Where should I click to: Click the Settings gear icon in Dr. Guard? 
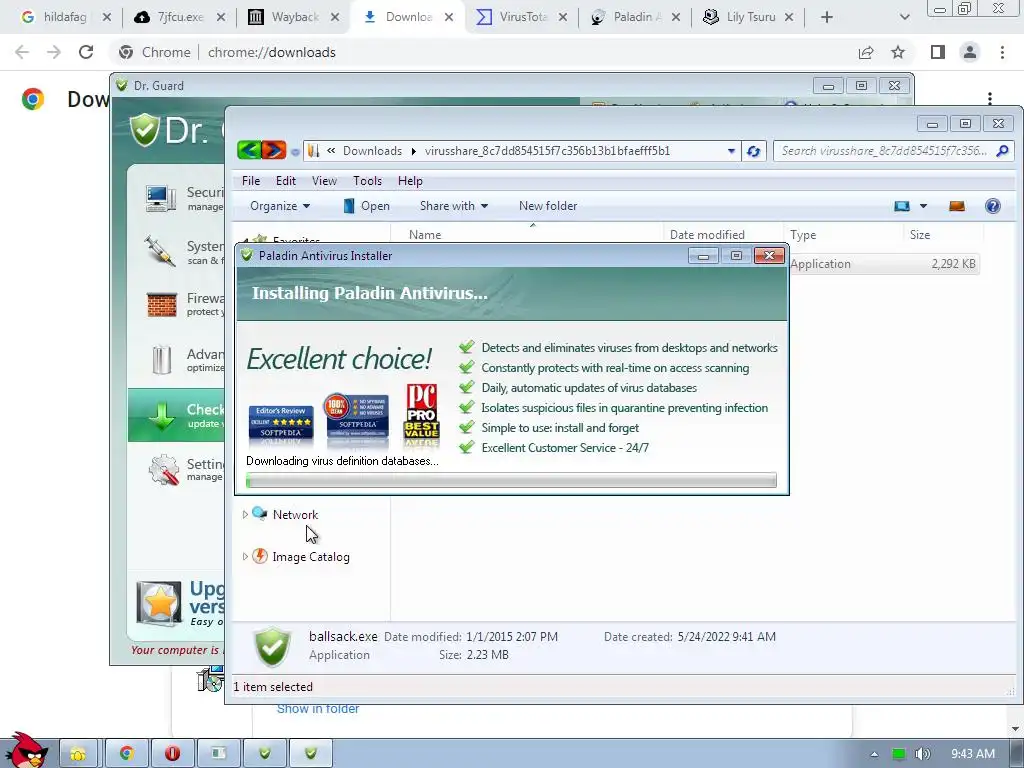point(163,470)
